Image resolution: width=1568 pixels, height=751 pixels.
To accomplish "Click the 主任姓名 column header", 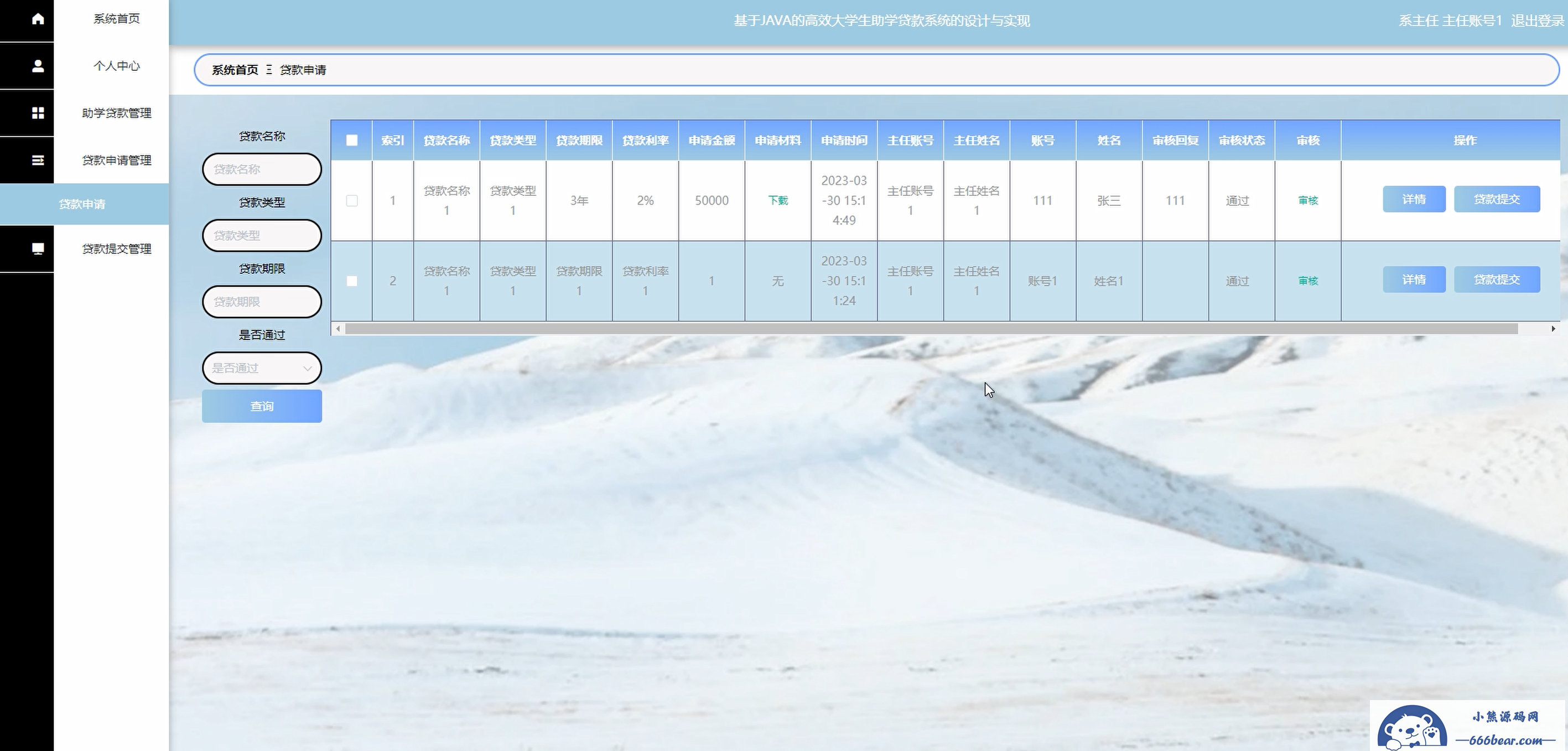I will (977, 140).
